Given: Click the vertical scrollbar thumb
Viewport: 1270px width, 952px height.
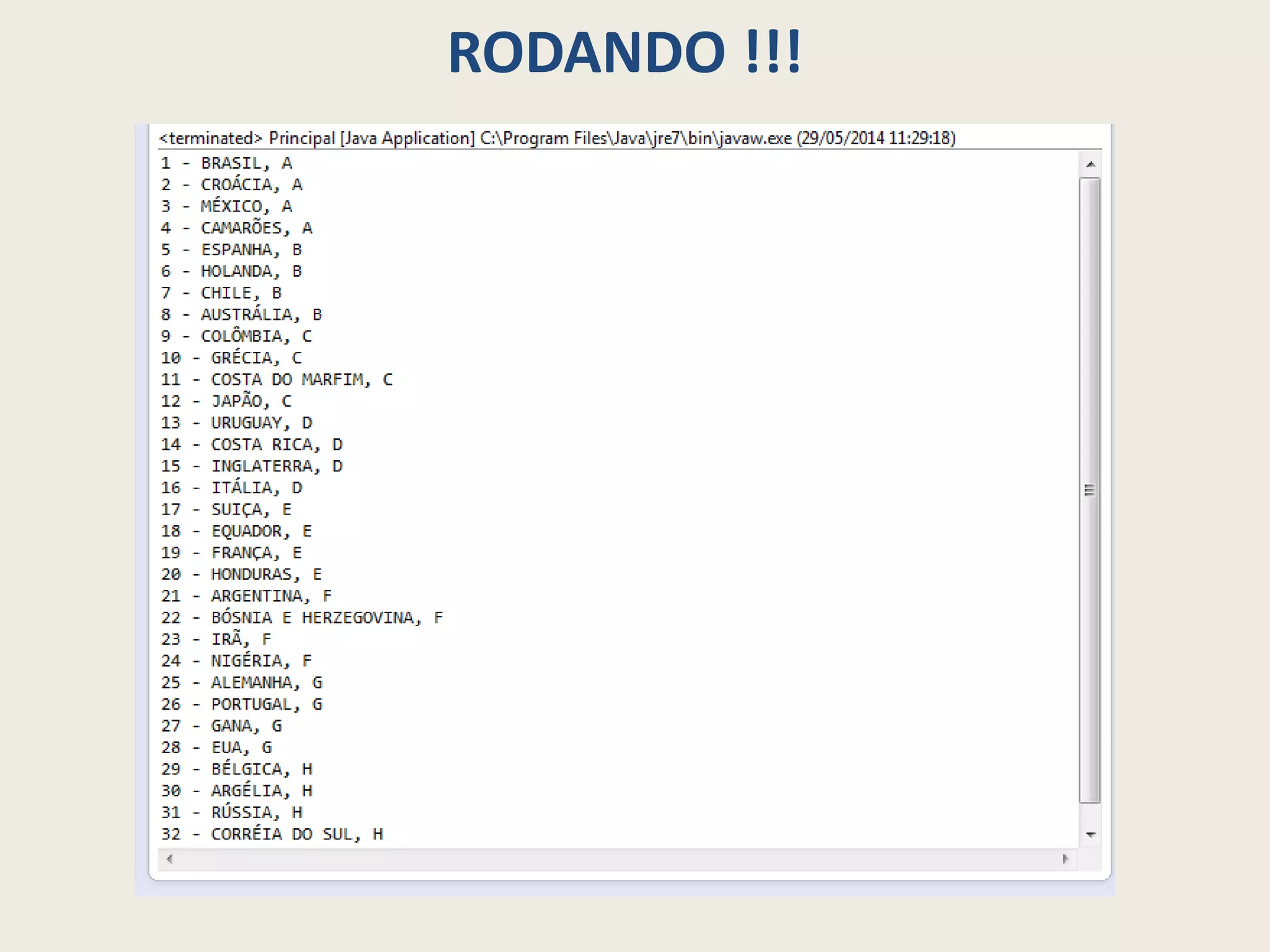Looking at the screenshot, I should point(1090,490).
